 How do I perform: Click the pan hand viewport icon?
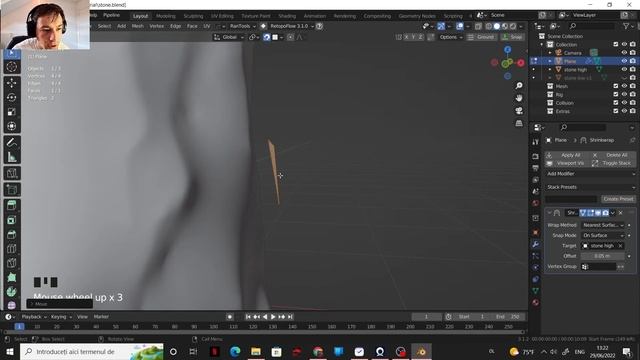[x=519, y=98]
